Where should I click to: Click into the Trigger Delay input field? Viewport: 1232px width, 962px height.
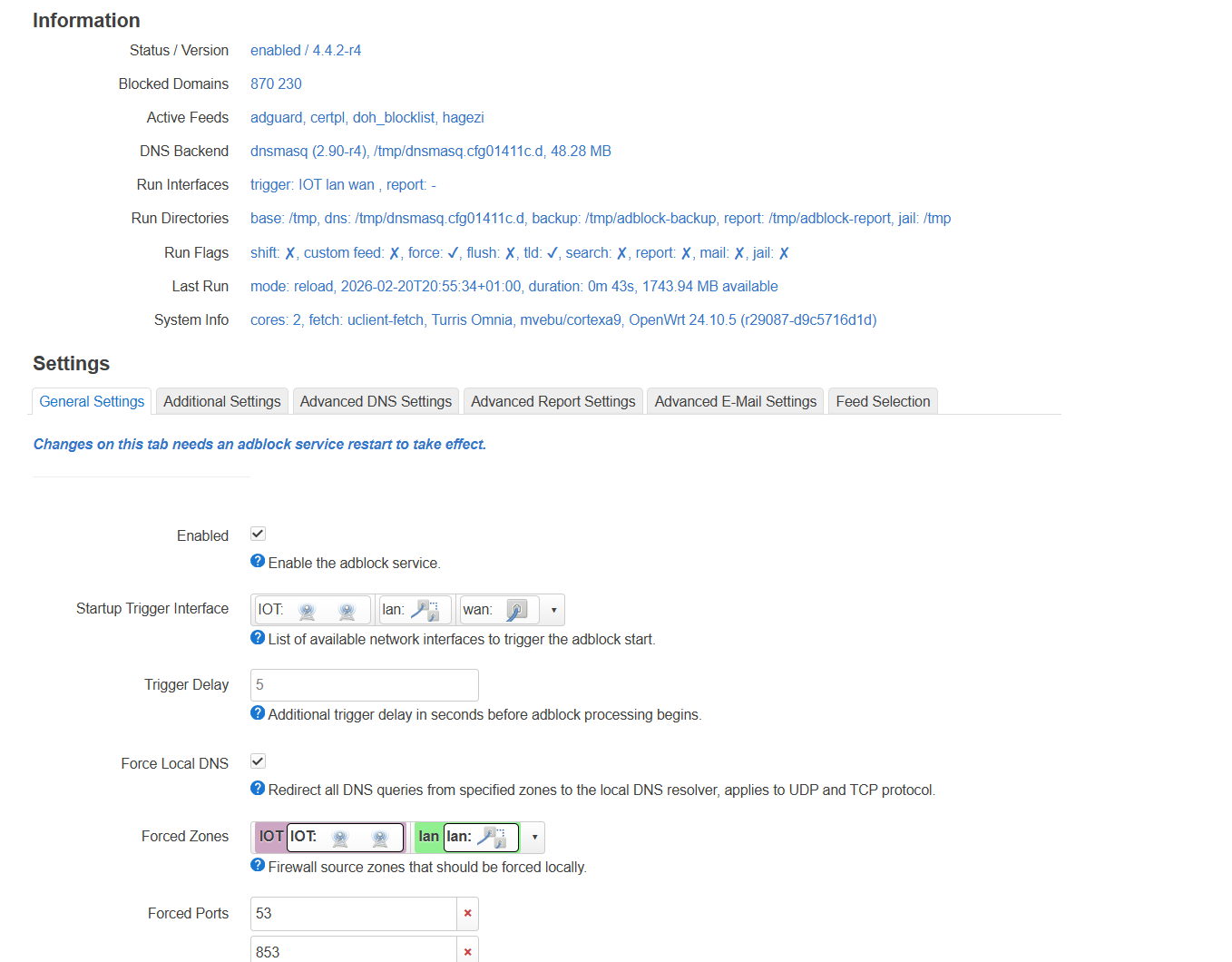pyautogui.click(x=364, y=685)
